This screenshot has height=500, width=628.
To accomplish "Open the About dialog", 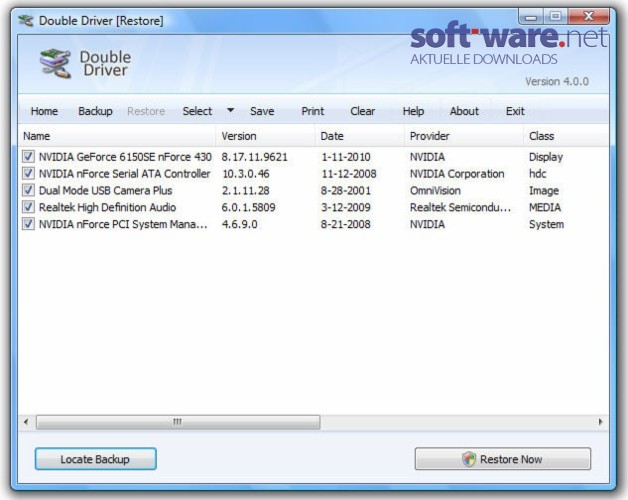I will click(x=464, y=111).
